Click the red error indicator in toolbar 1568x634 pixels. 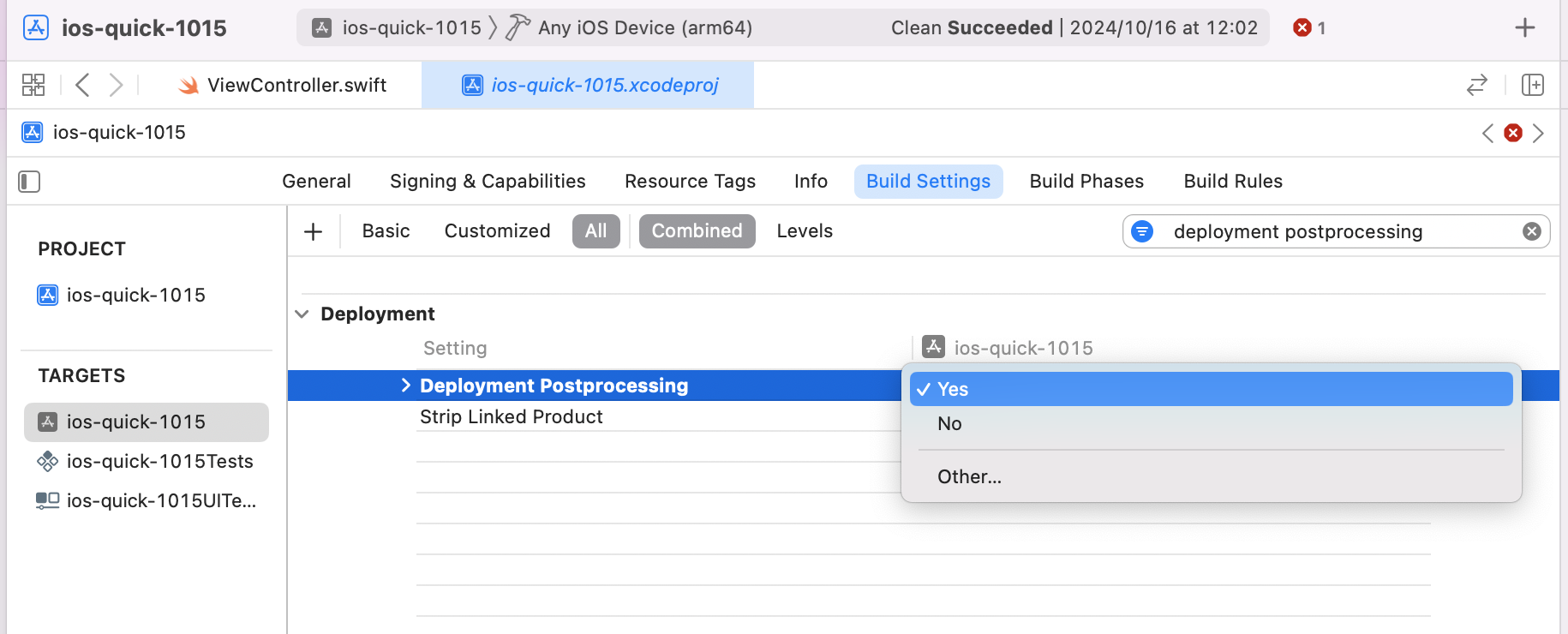tap(1308, 27)
